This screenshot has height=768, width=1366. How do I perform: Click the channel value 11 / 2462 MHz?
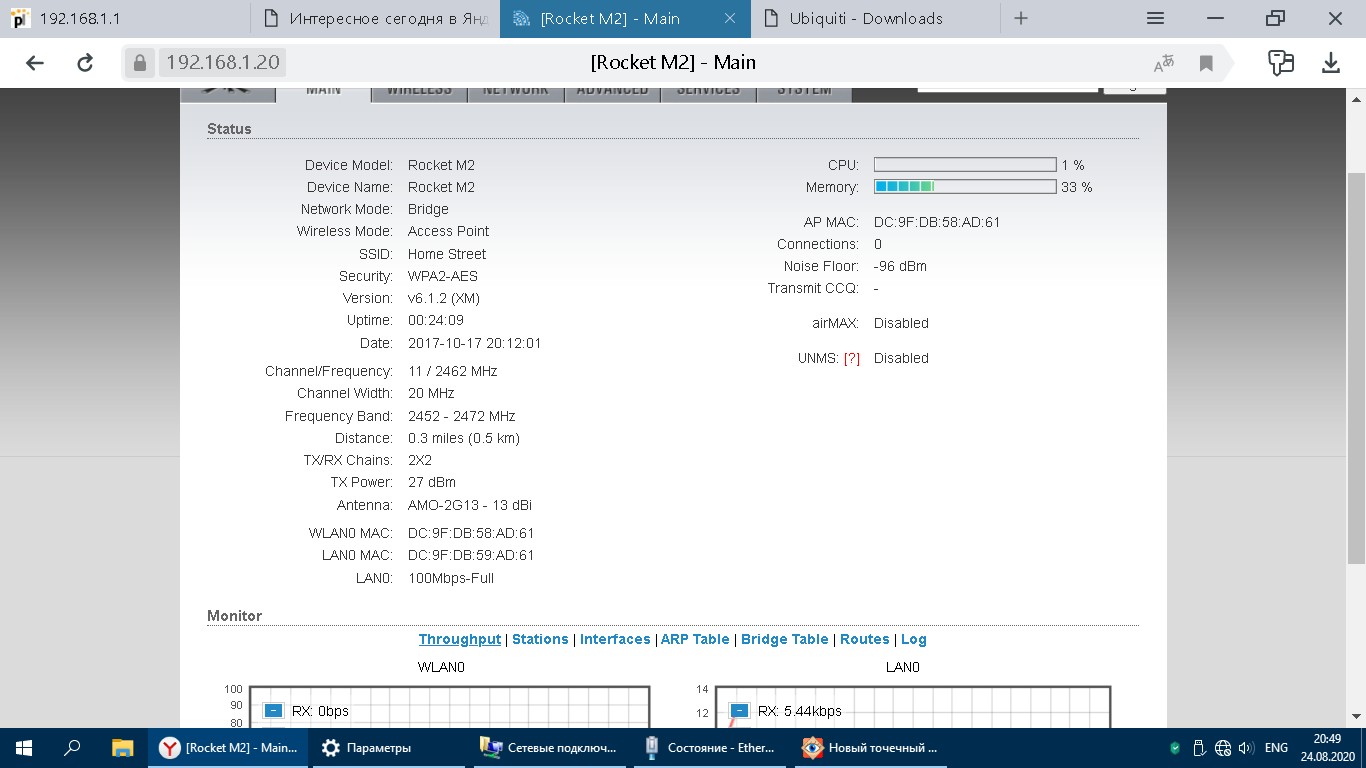[x=452, y=371]
